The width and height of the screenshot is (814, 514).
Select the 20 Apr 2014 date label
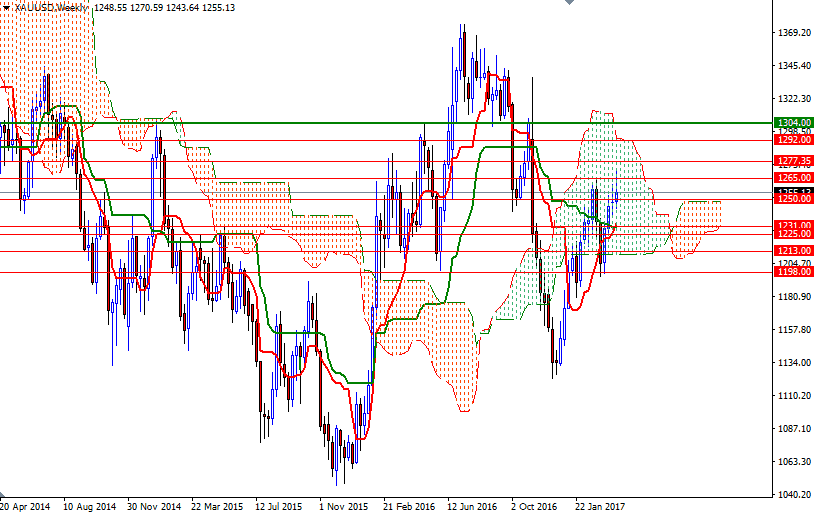[24, 507]
